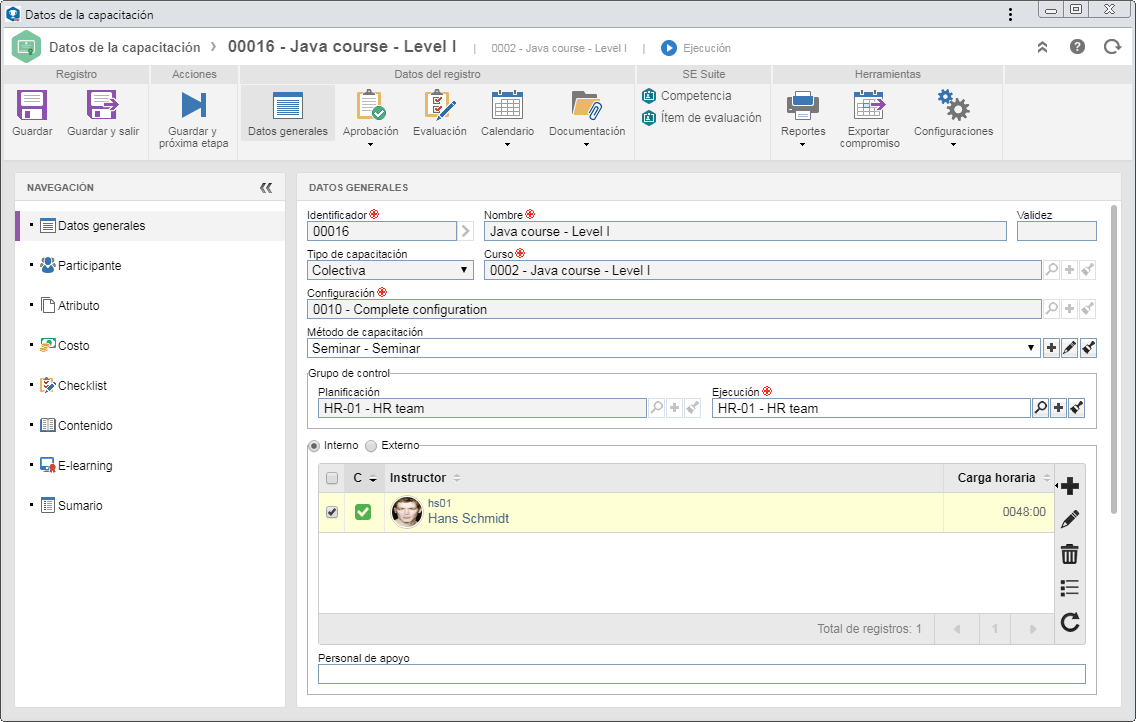
Task: Click the refresh icon in header
Action: [1112, 47]
